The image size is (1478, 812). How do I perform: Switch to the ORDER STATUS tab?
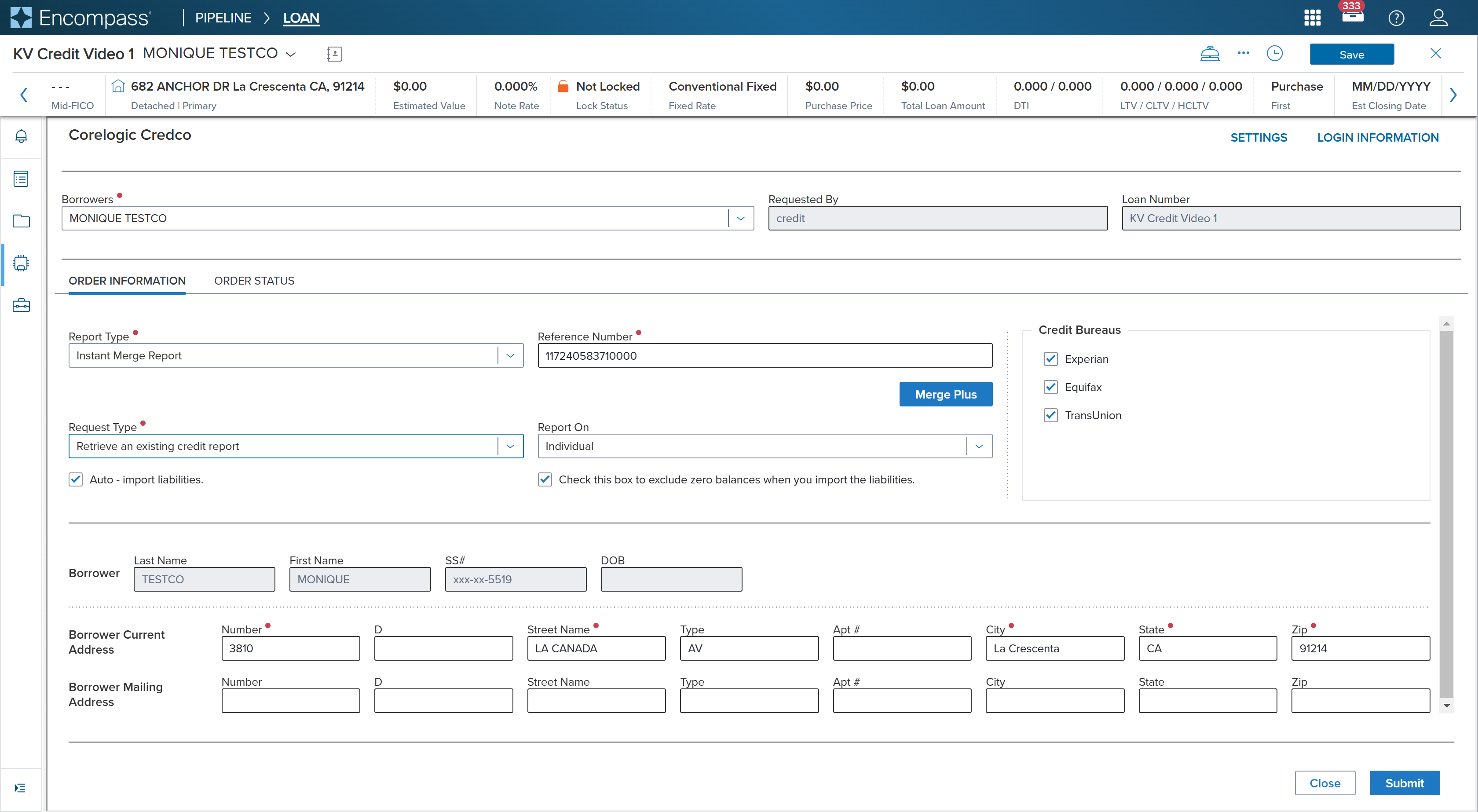254,281
